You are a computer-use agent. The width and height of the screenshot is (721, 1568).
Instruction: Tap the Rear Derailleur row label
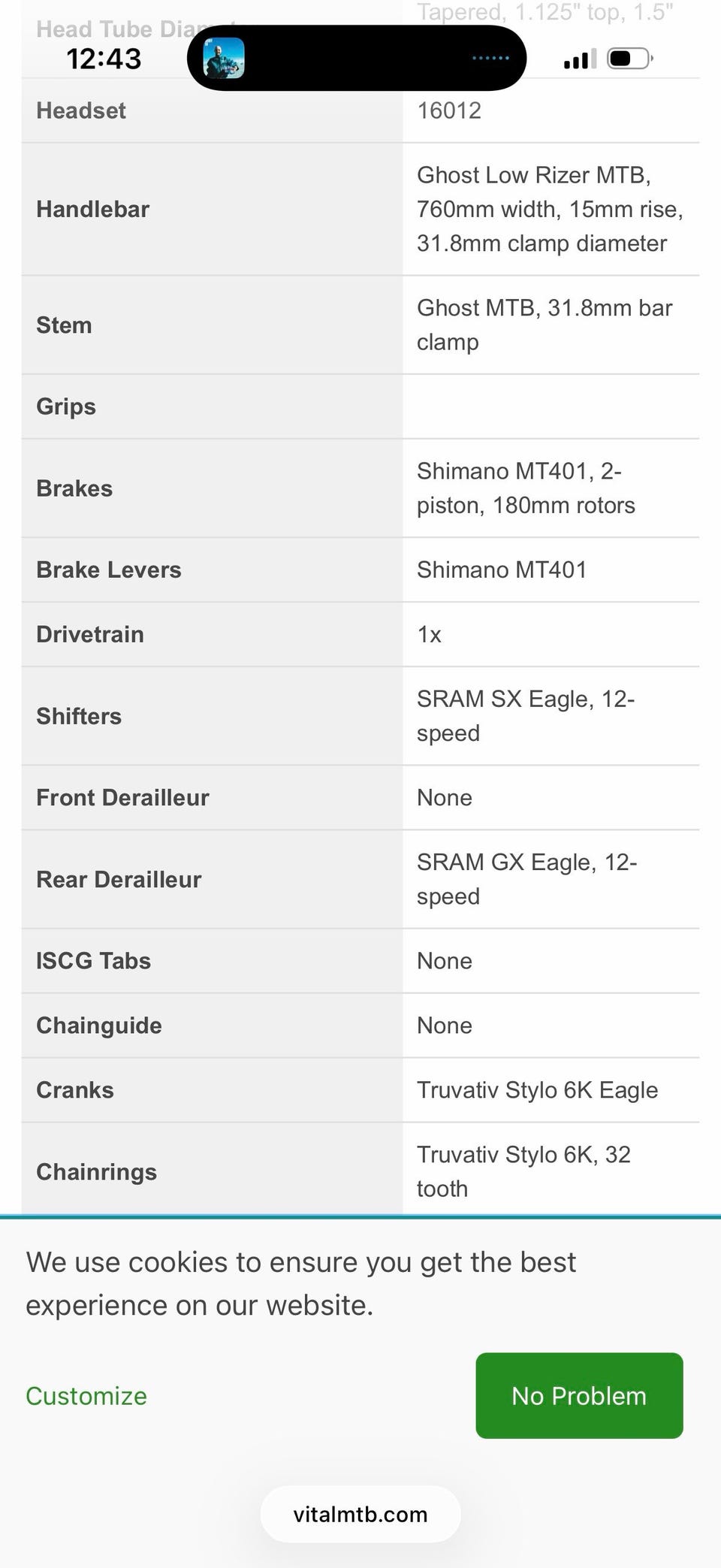tap(119, 879)
